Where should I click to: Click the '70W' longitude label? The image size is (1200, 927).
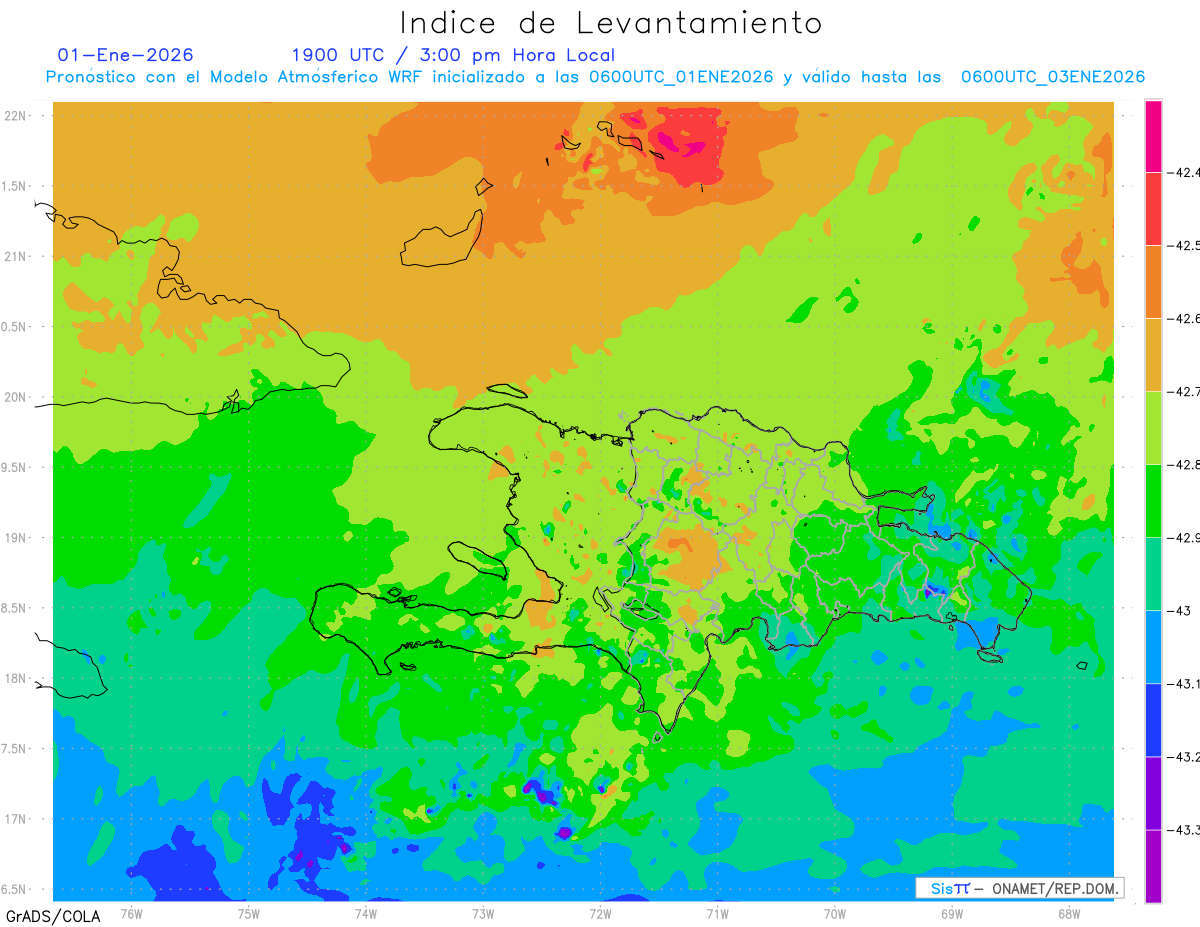(x=835, y=913)
